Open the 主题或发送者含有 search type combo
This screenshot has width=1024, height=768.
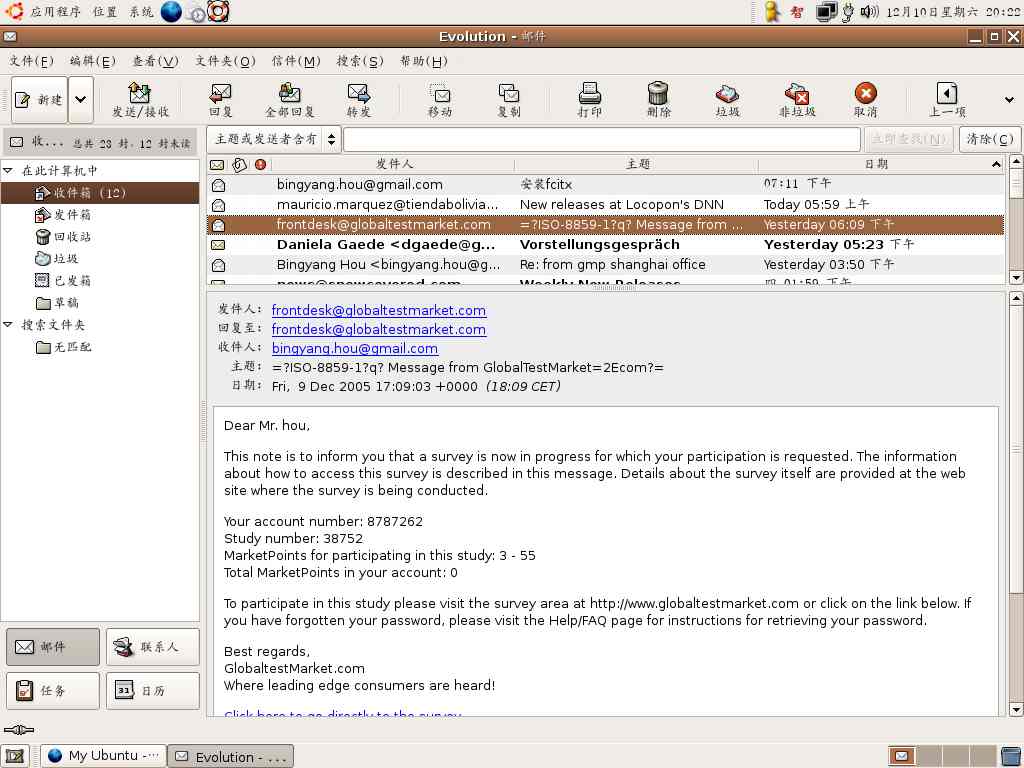274,139
